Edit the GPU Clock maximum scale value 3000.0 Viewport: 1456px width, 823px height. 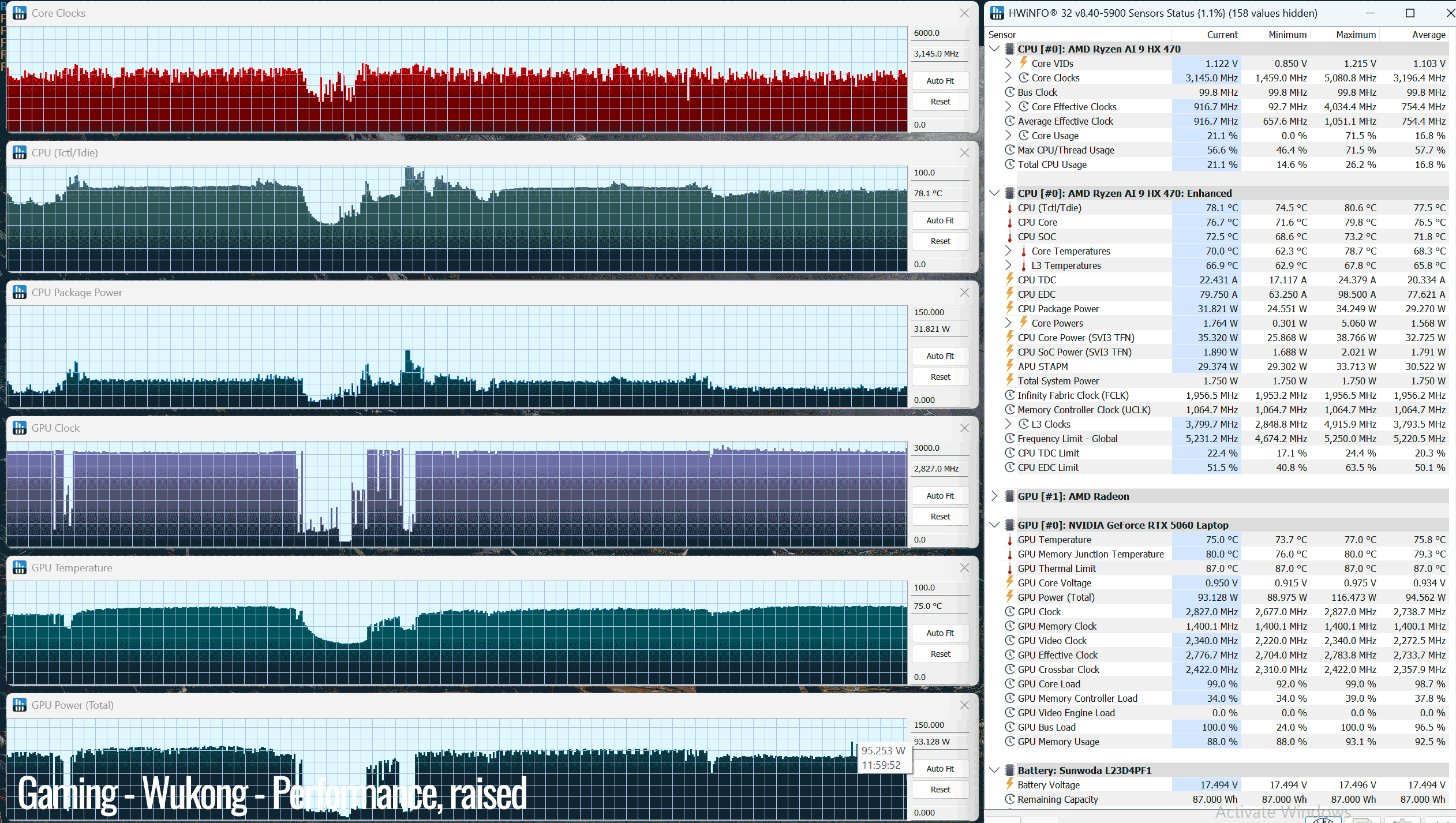coord(940,448)
